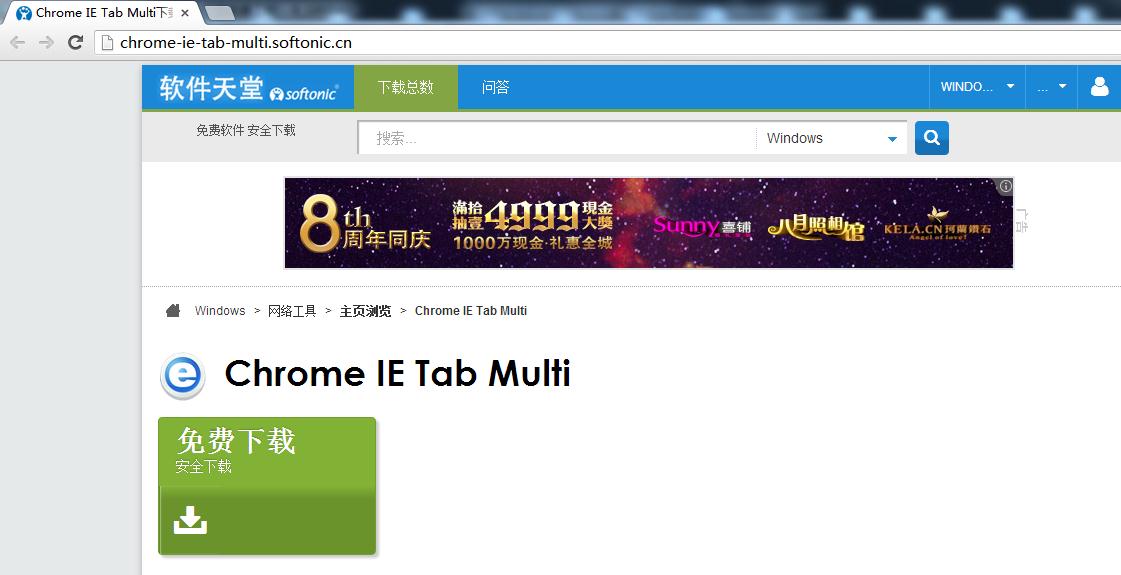The height and width of the screenshot is (575, 1121).
Task: Click the browser back arrow
Action: click(x=18, y=42)
